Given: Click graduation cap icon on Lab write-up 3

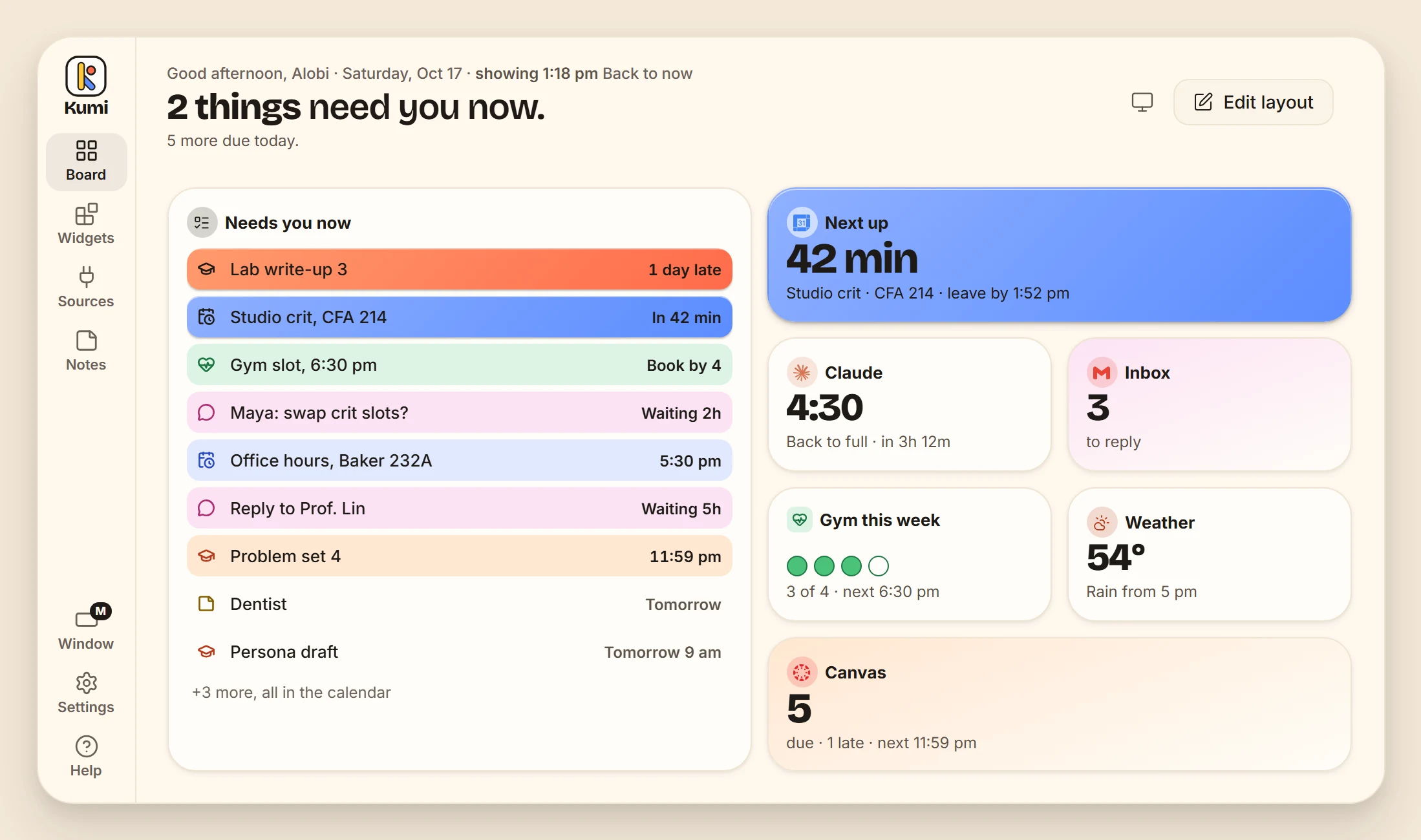Looking at the screenshot, I should 206,269.
